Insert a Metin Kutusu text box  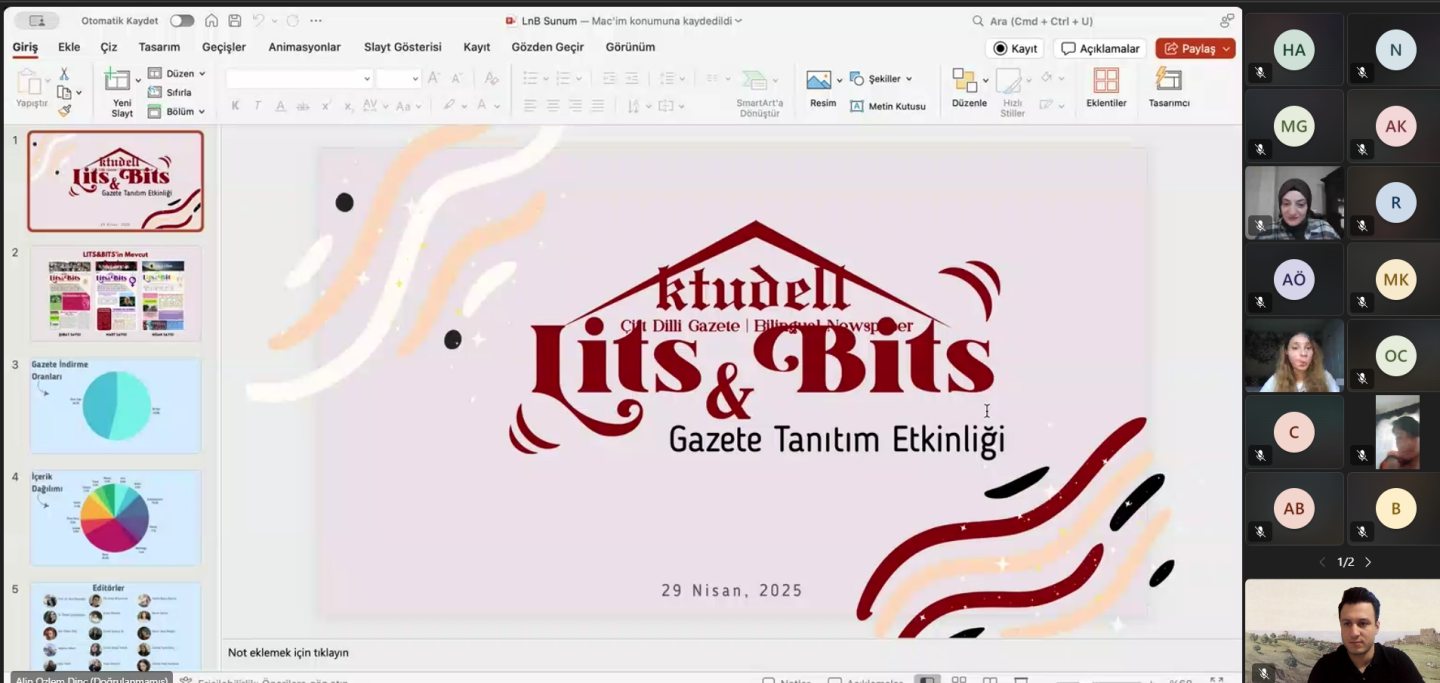coord(887,106)
